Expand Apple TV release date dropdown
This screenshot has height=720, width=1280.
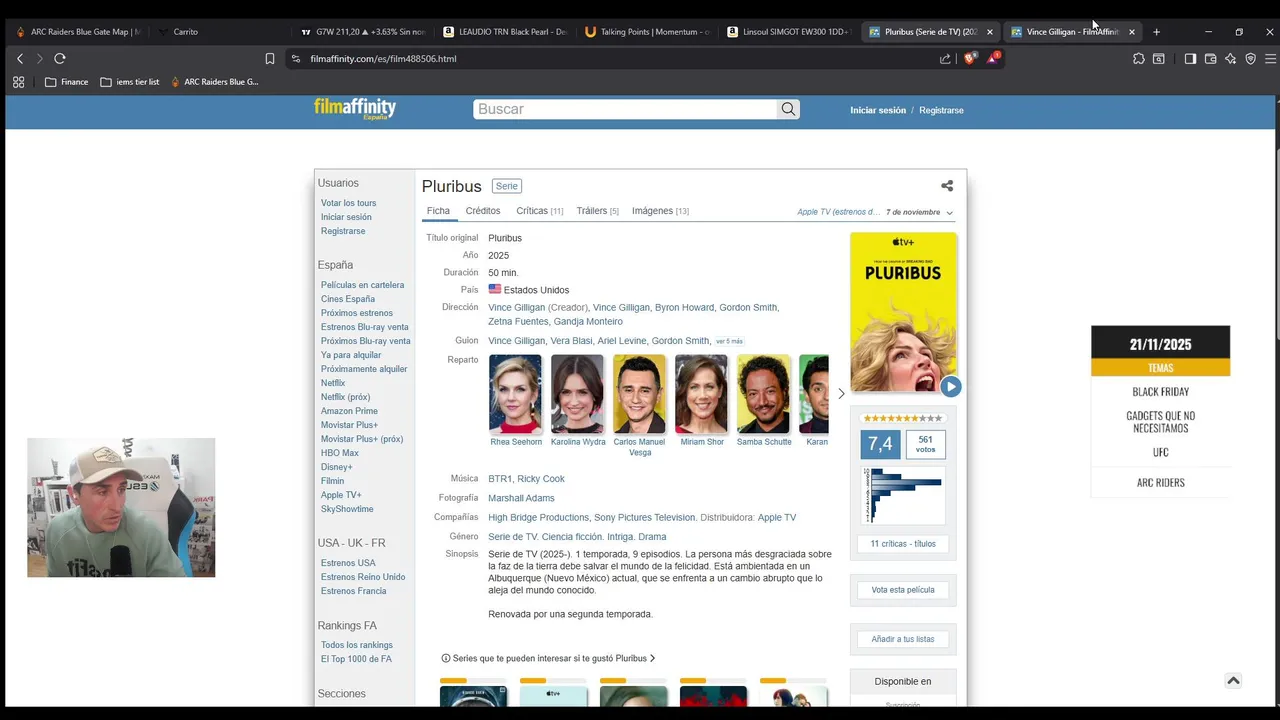coord(949,213)
